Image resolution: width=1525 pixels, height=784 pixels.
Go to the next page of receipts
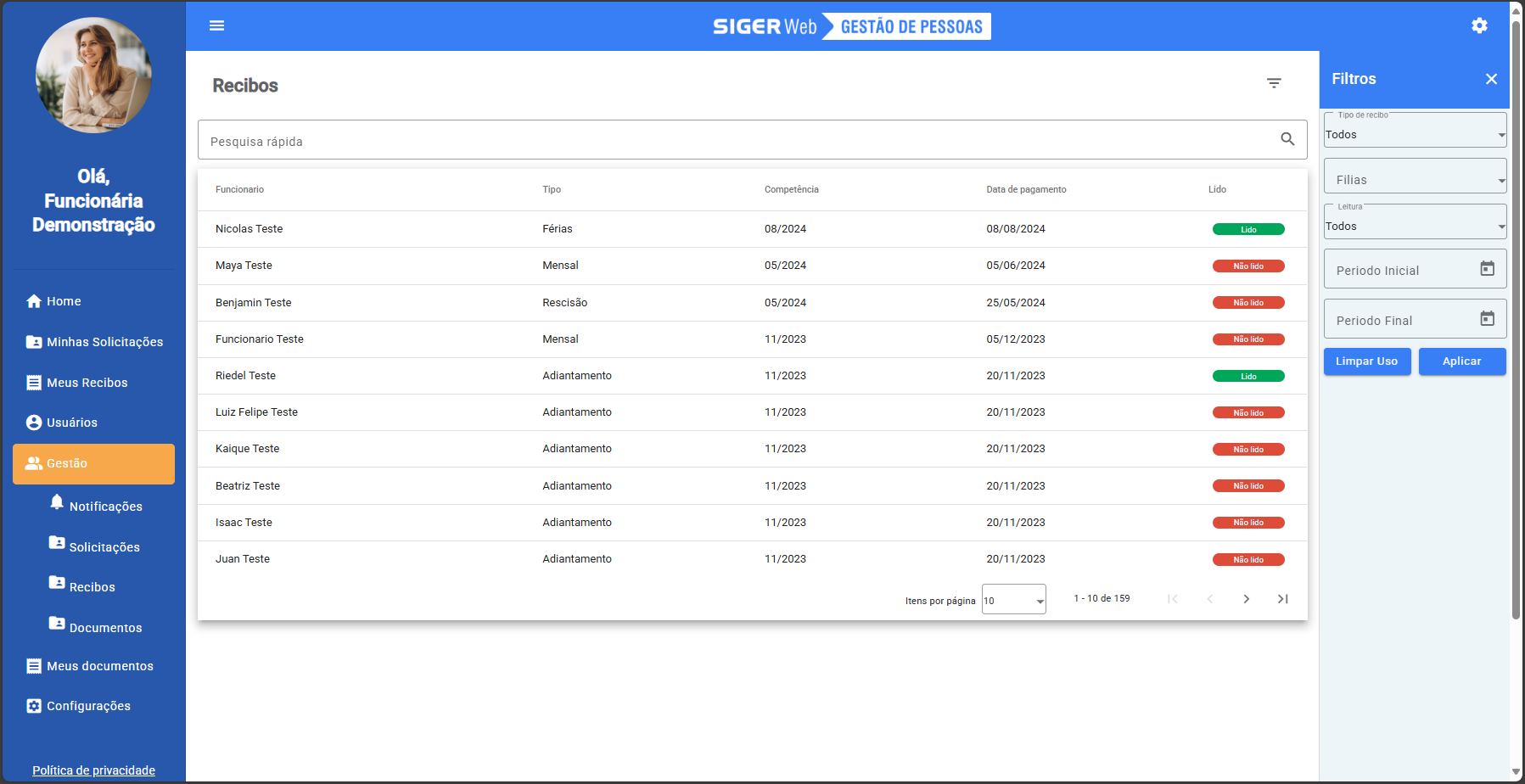coord(1246,599)
